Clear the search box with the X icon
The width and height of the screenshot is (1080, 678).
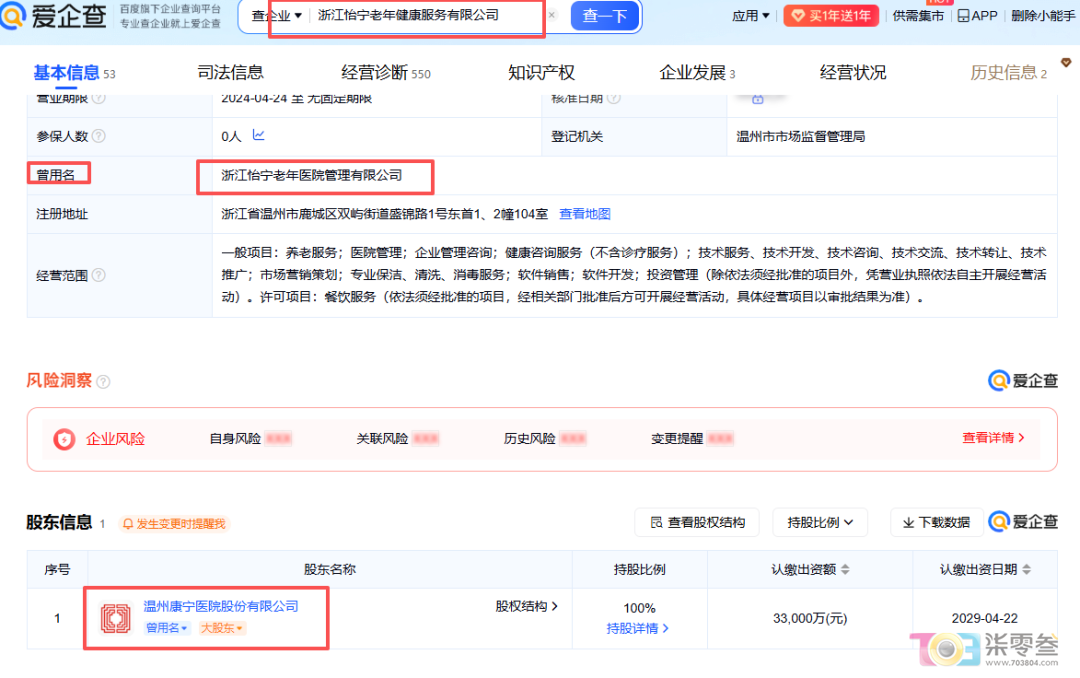[x=552, y=14]
